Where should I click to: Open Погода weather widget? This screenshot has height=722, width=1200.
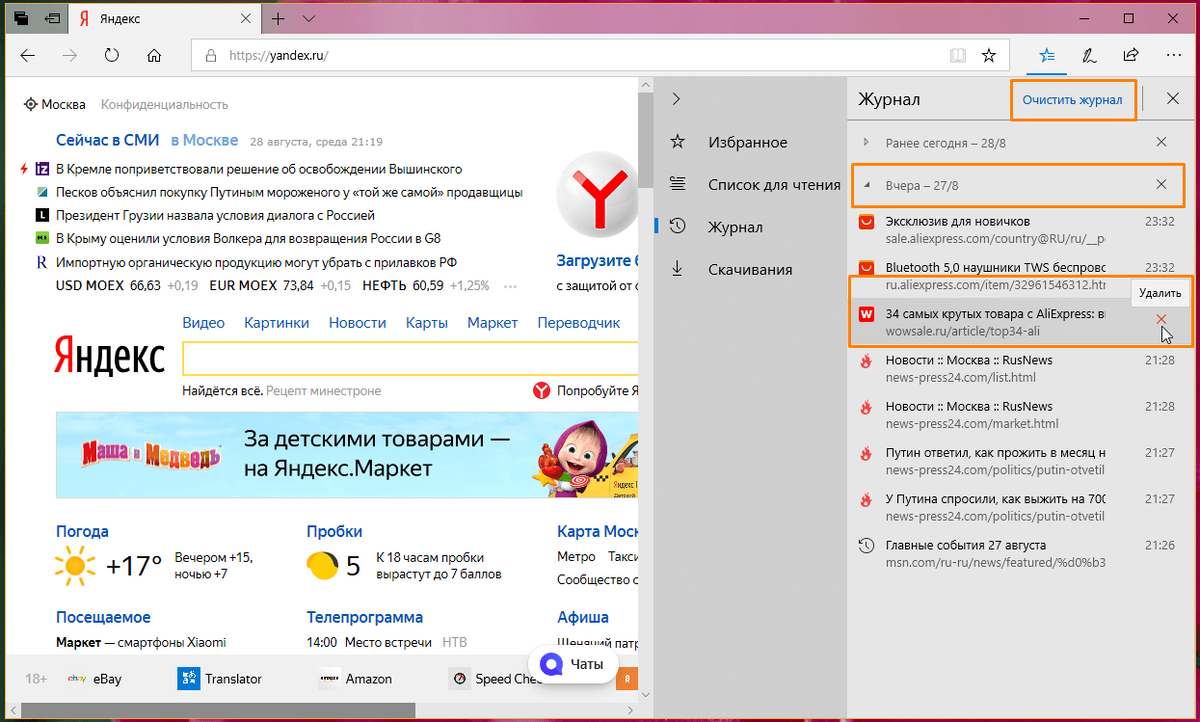pyautogui.click(x=82, y=531)
